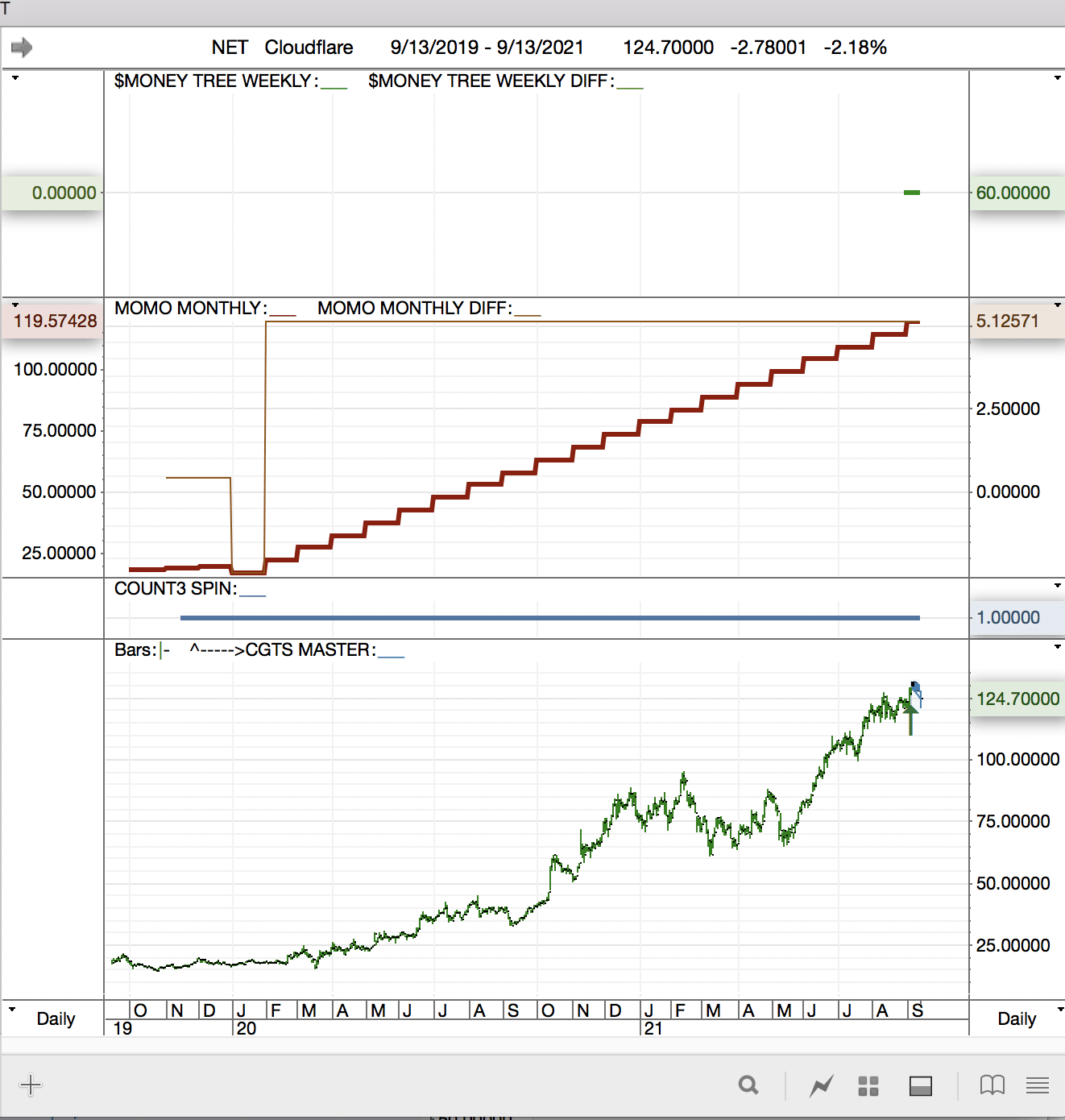Image resolution: width=1065 pixels, height=1120 pixels.
Task: Click the 25.00000 label on price scale
Action: tap(1013, 945)
